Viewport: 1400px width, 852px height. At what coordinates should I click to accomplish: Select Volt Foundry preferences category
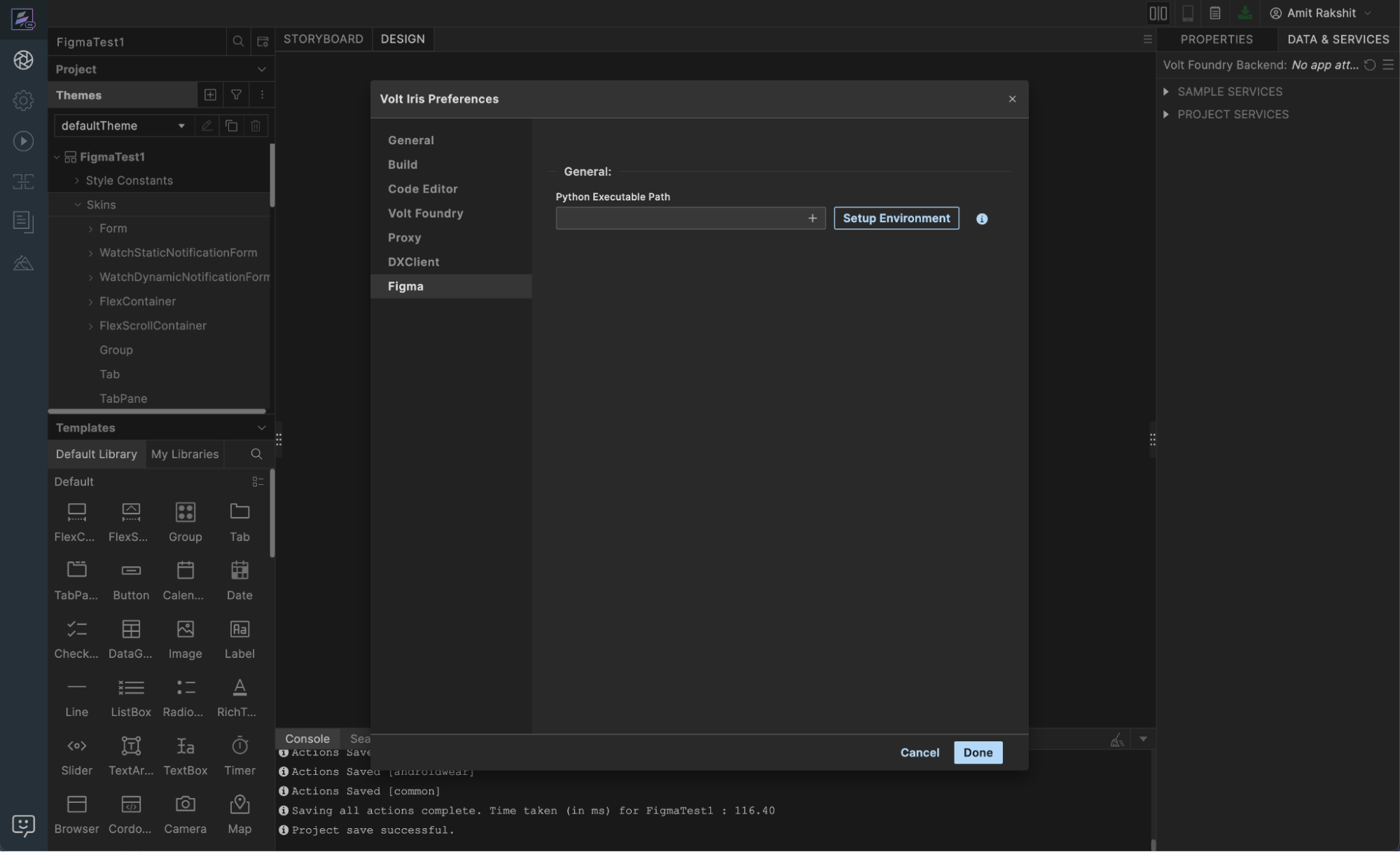tap(425, 213)
